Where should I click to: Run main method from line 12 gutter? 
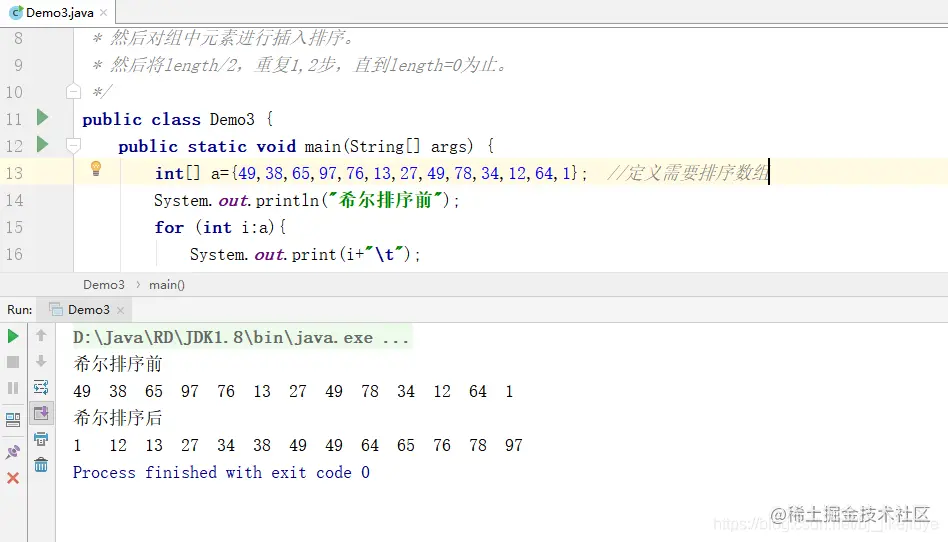click(42, 144)
